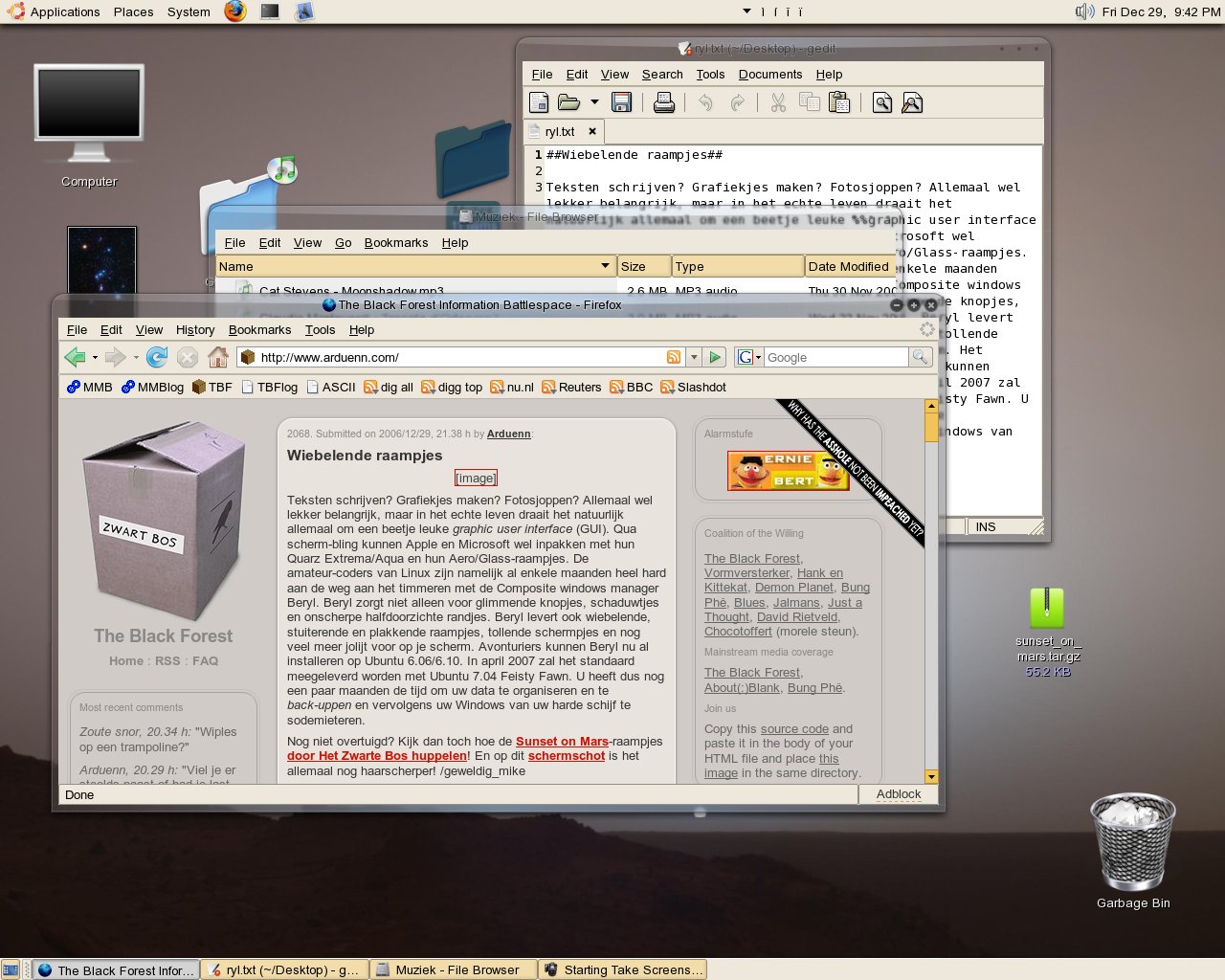Click Find and Replace icon in gedit

pos(912,102)
